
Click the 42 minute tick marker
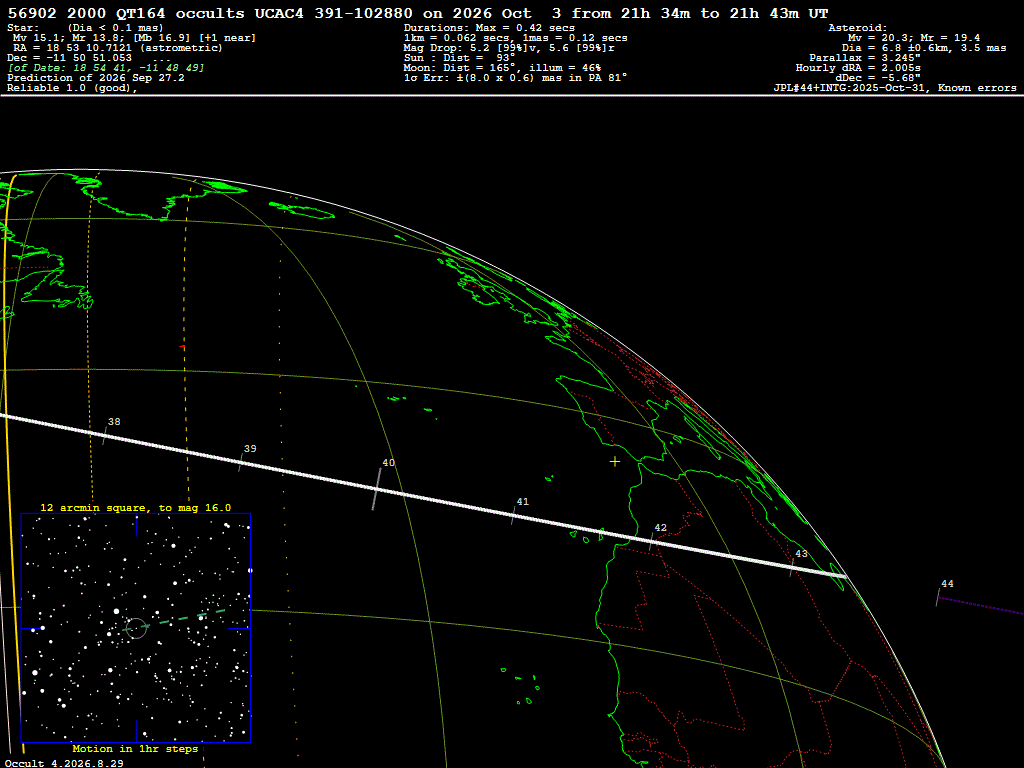(651, 542)
